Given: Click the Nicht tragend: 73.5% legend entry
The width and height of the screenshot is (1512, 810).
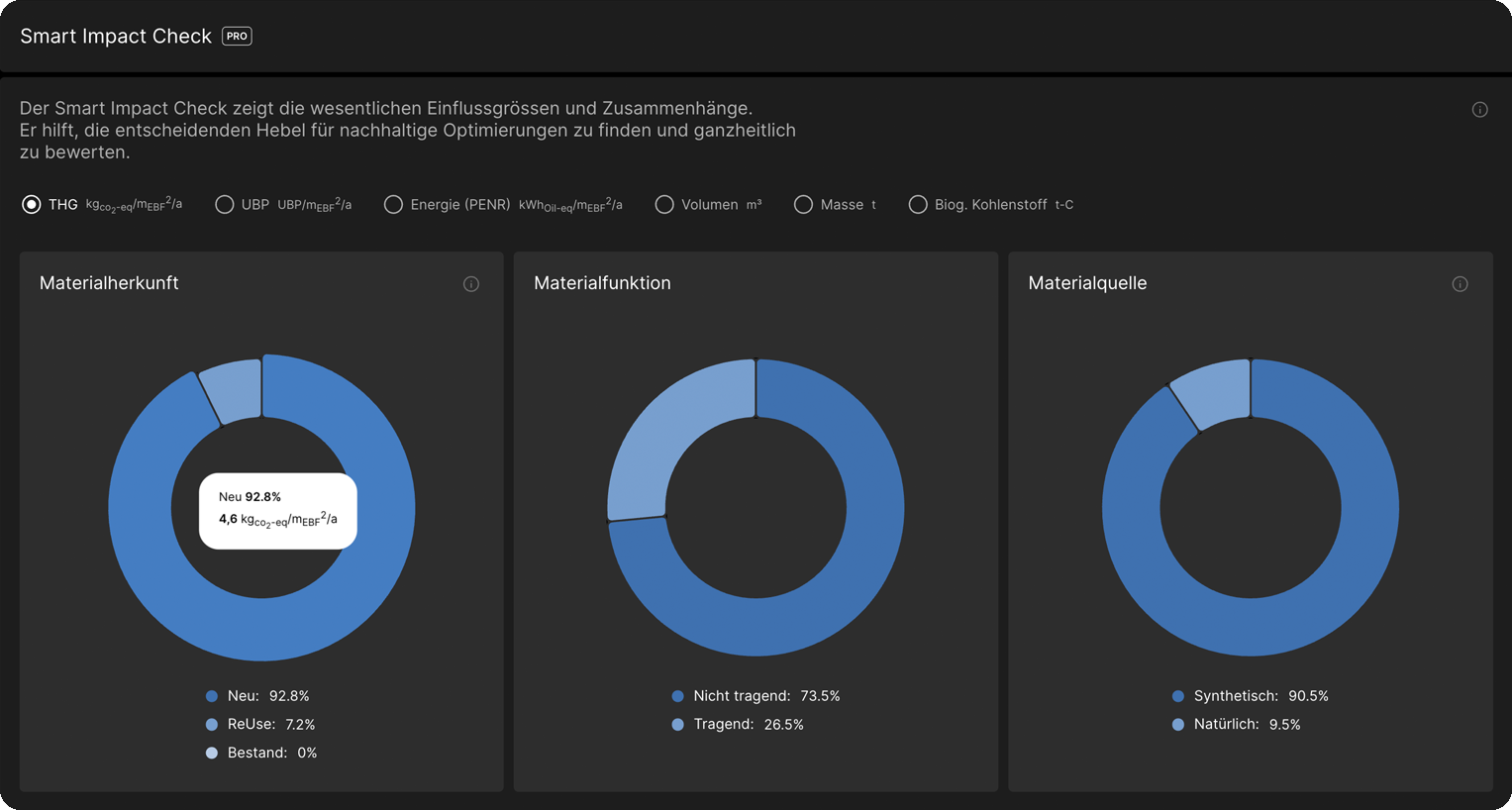Looking at the screenshot, I should coord(756,696).
